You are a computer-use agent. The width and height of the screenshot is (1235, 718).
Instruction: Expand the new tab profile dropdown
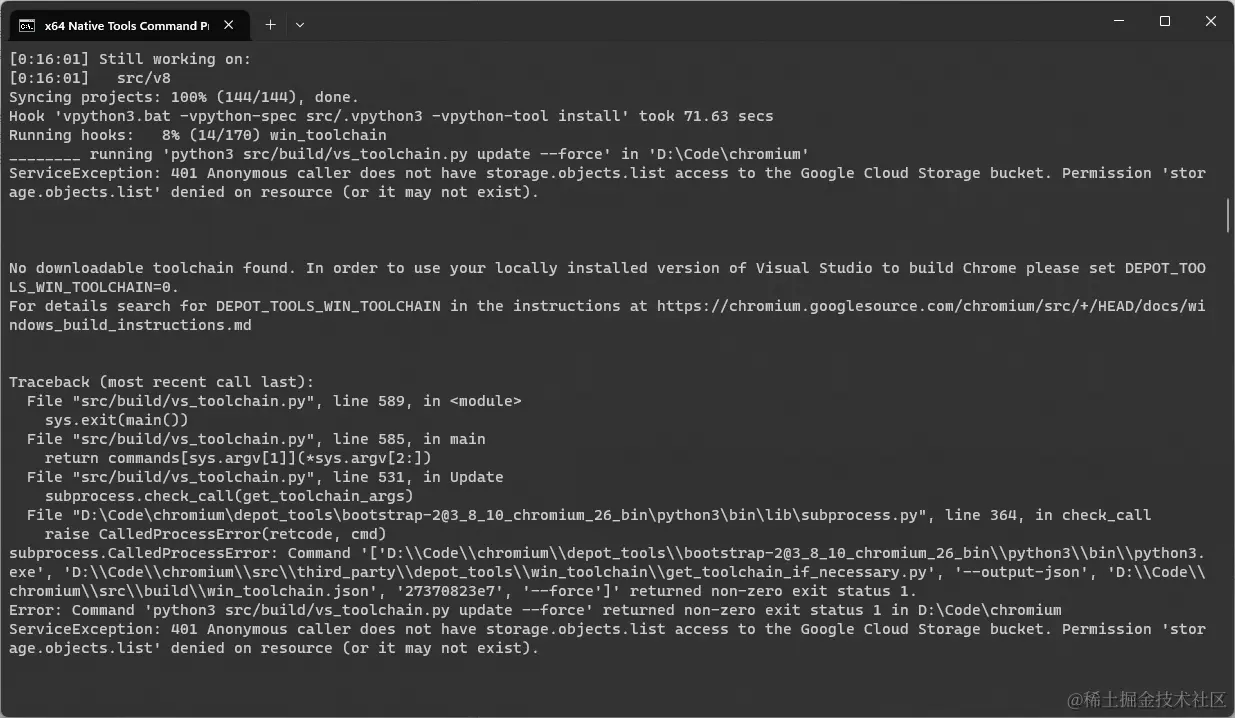click(300, 24)
